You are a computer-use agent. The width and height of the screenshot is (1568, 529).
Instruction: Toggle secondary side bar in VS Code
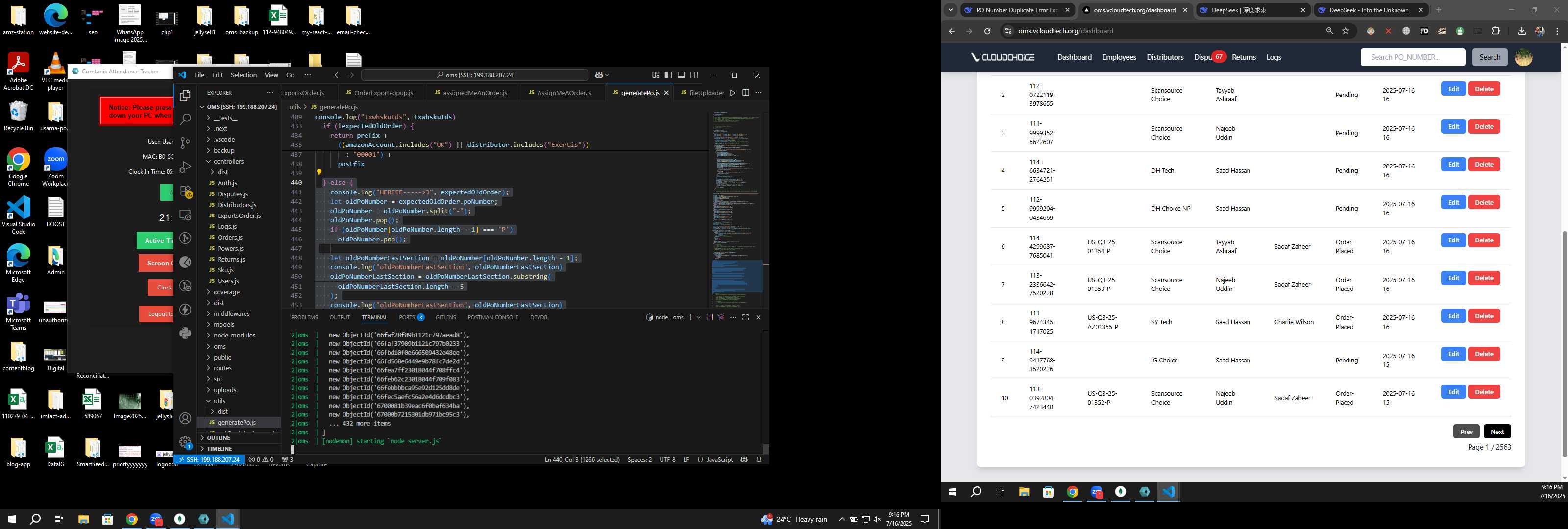point(694,75)
